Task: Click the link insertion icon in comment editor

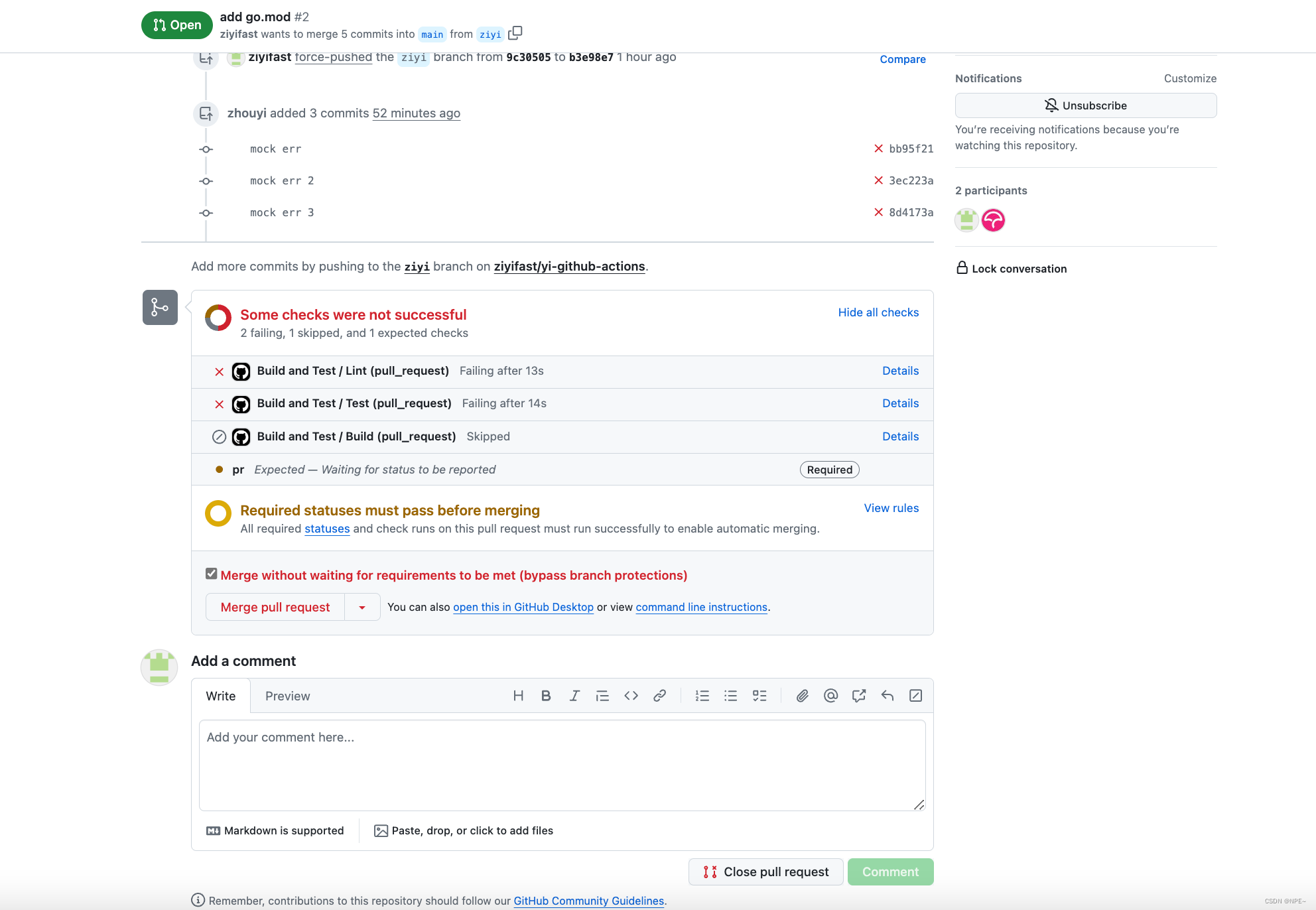Action: [x=660, y=695]
